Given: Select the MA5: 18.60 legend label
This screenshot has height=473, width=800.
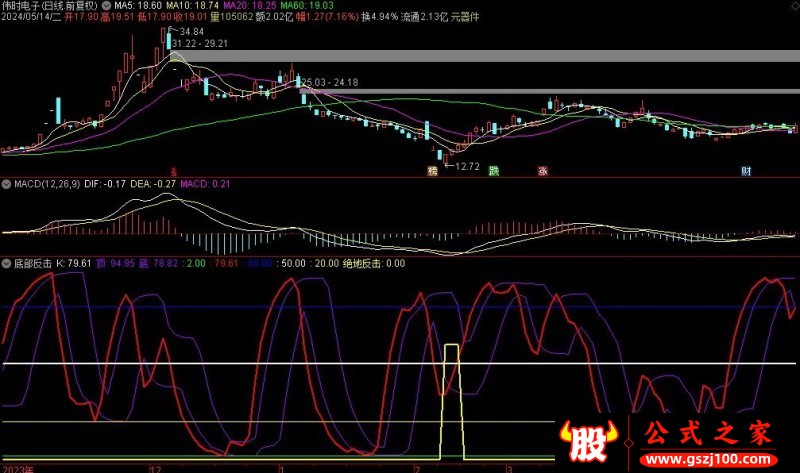Looking at the screenshot, I should pyautogui.click(x=137, y=6).
